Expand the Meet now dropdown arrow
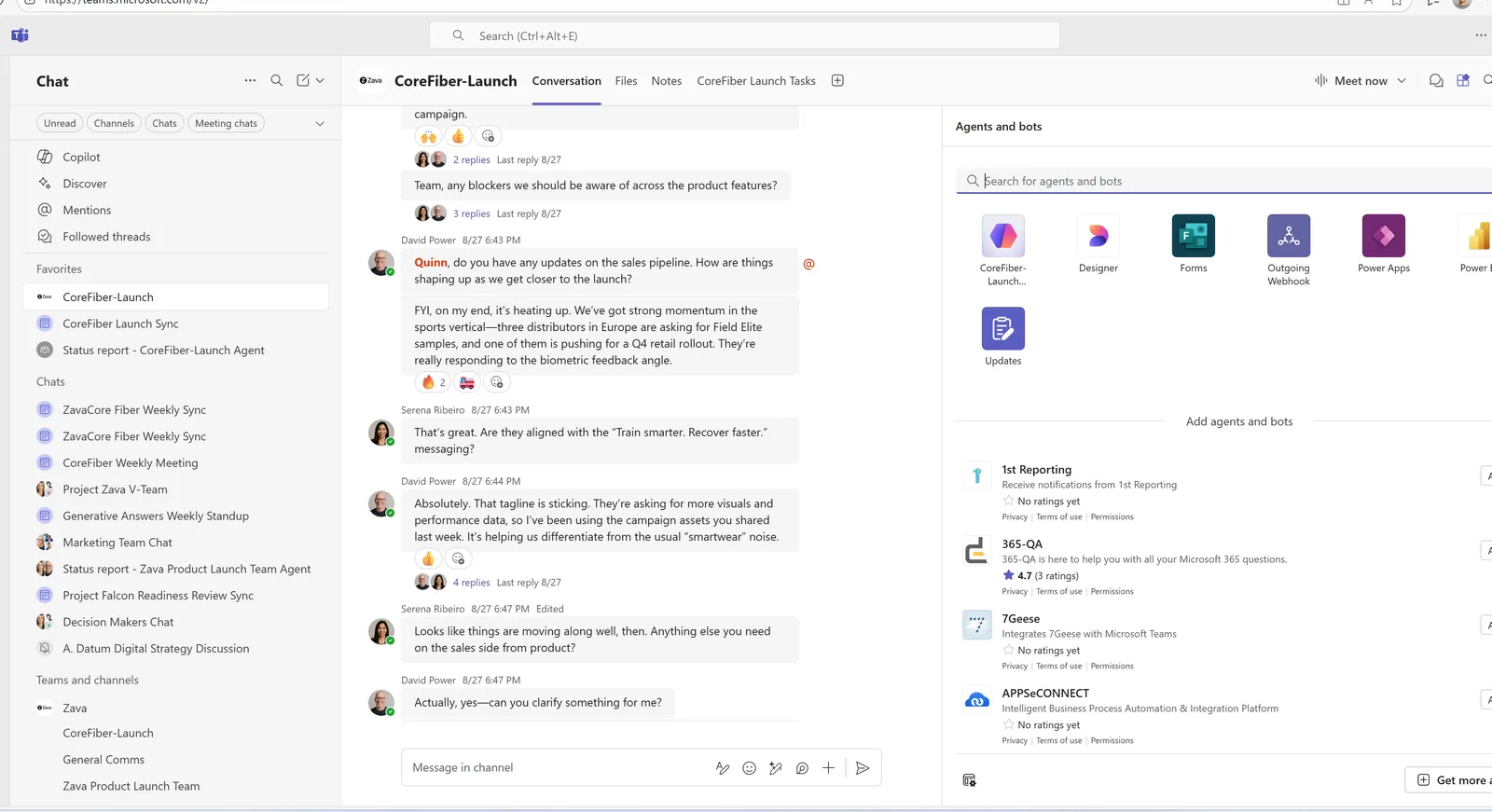 click(1401, 81)
